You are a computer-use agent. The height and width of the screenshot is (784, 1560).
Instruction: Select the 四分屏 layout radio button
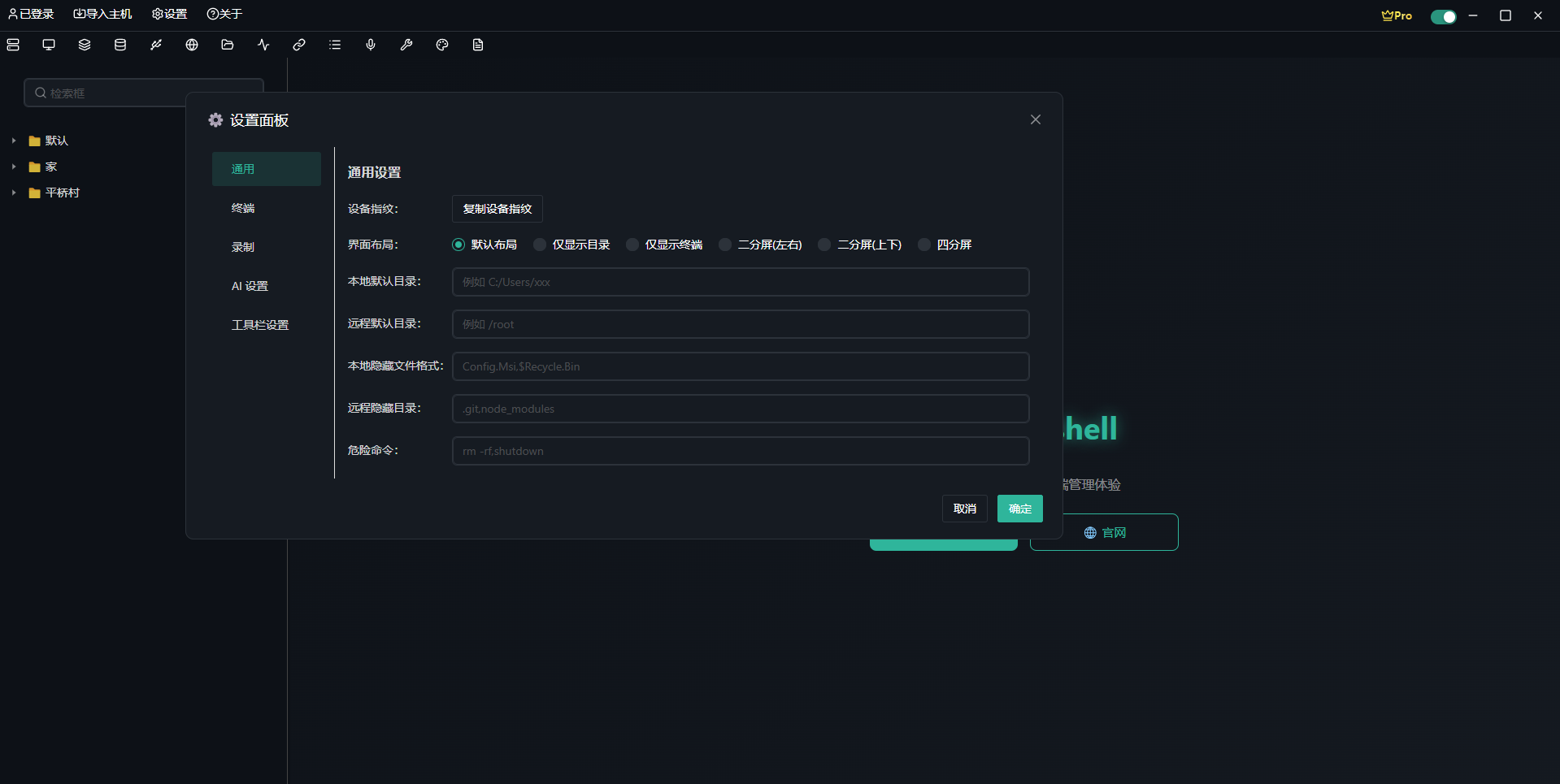[x=924, y=245]
